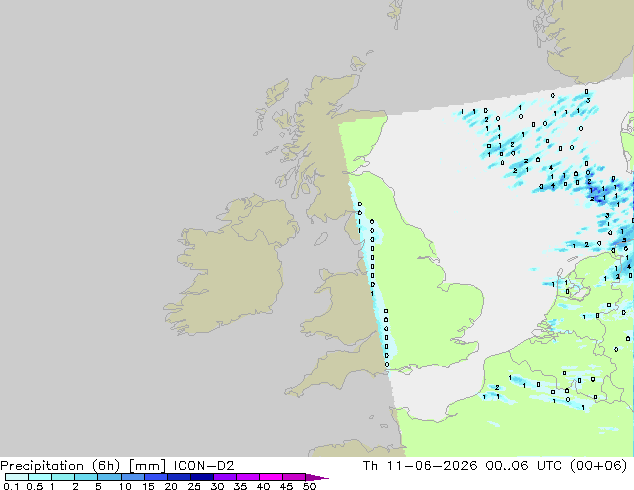Click the '0.5' legend label
Viewport: 634px width, 490px height.
(x=34, y=486)
